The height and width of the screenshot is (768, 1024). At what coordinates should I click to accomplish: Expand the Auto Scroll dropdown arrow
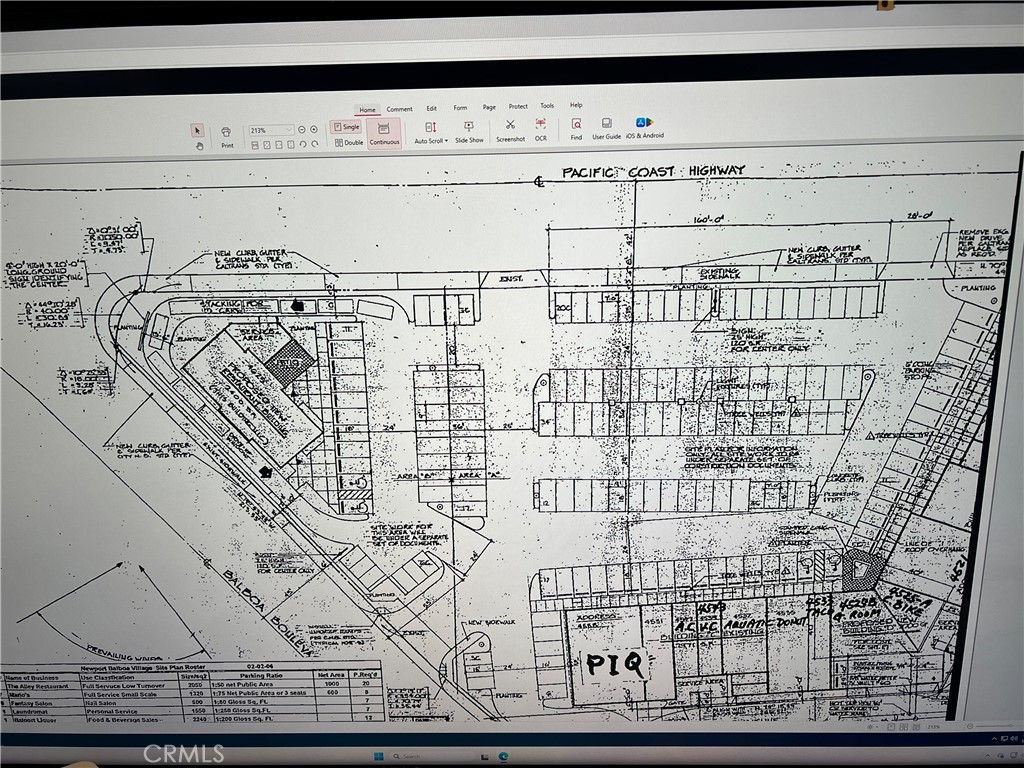446,141
